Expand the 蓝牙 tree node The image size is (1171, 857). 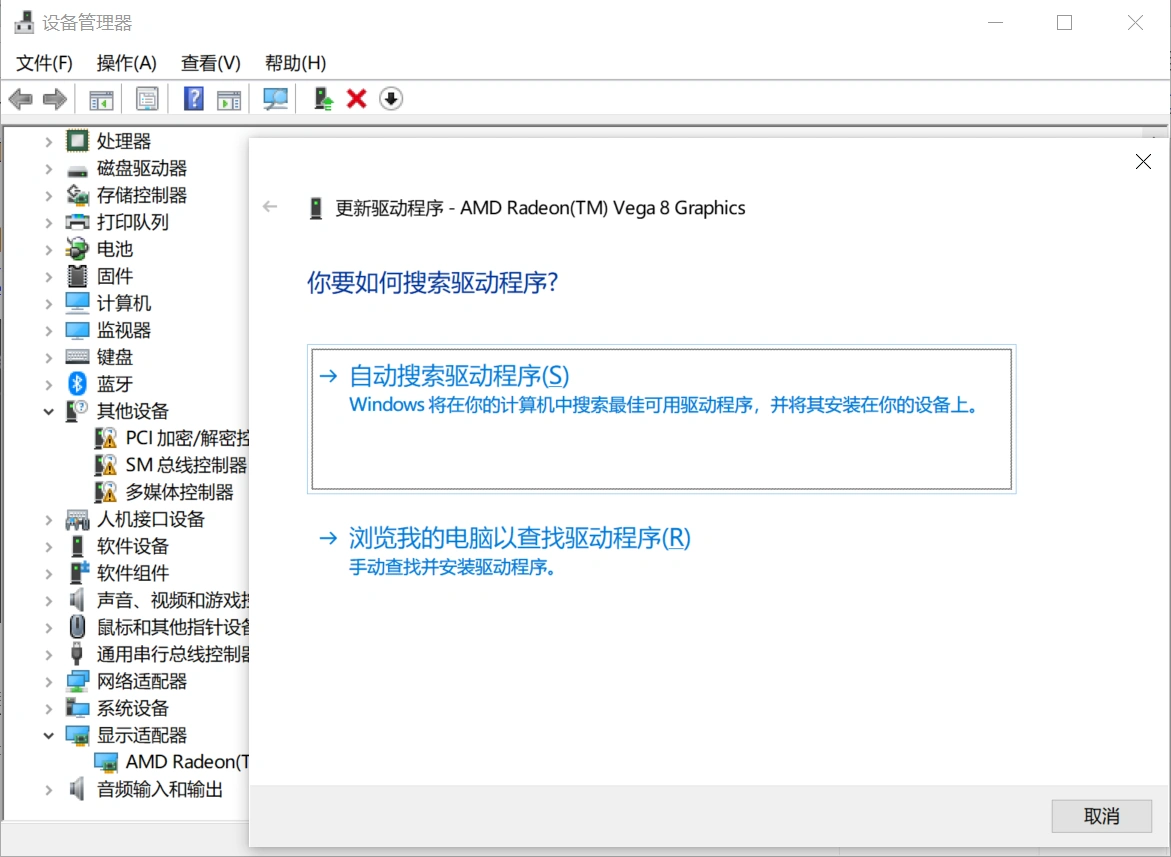(49, 384)
